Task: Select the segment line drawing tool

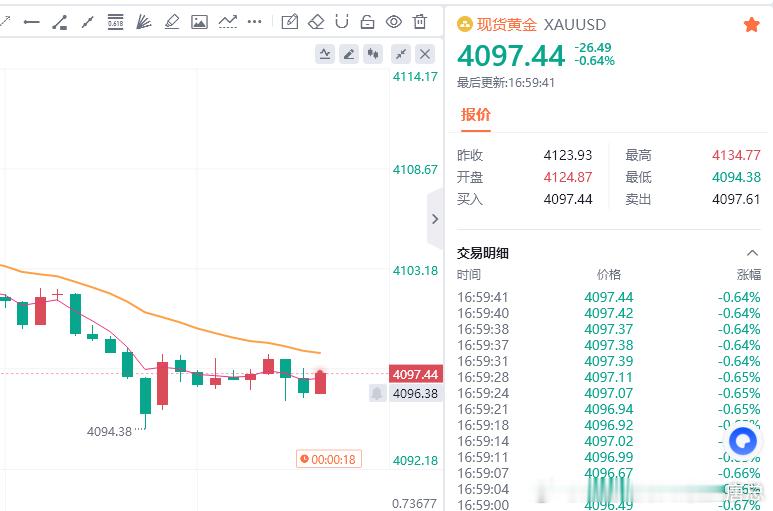Action: point(87,22)
